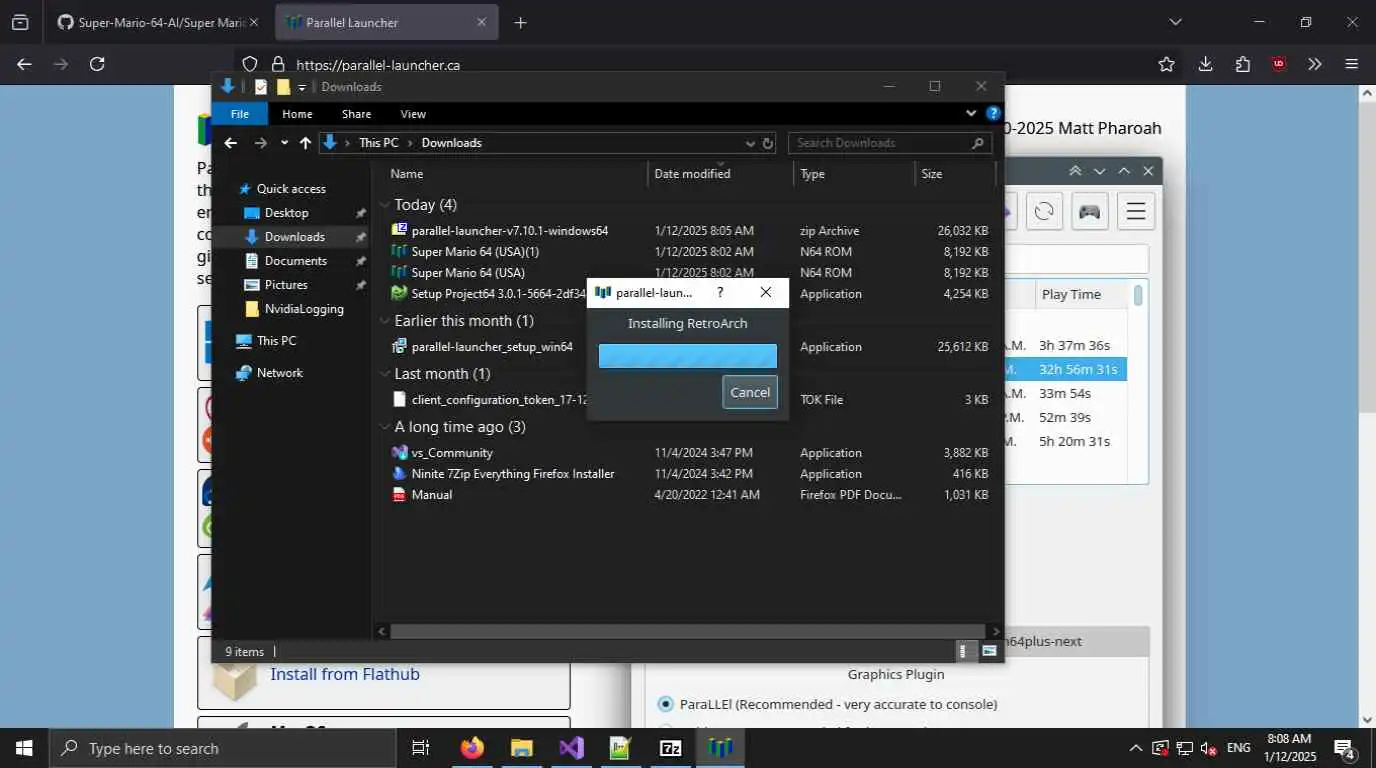Click the blue Explorer help icon
Screen dimensions: 1376x768
(993, 113)
